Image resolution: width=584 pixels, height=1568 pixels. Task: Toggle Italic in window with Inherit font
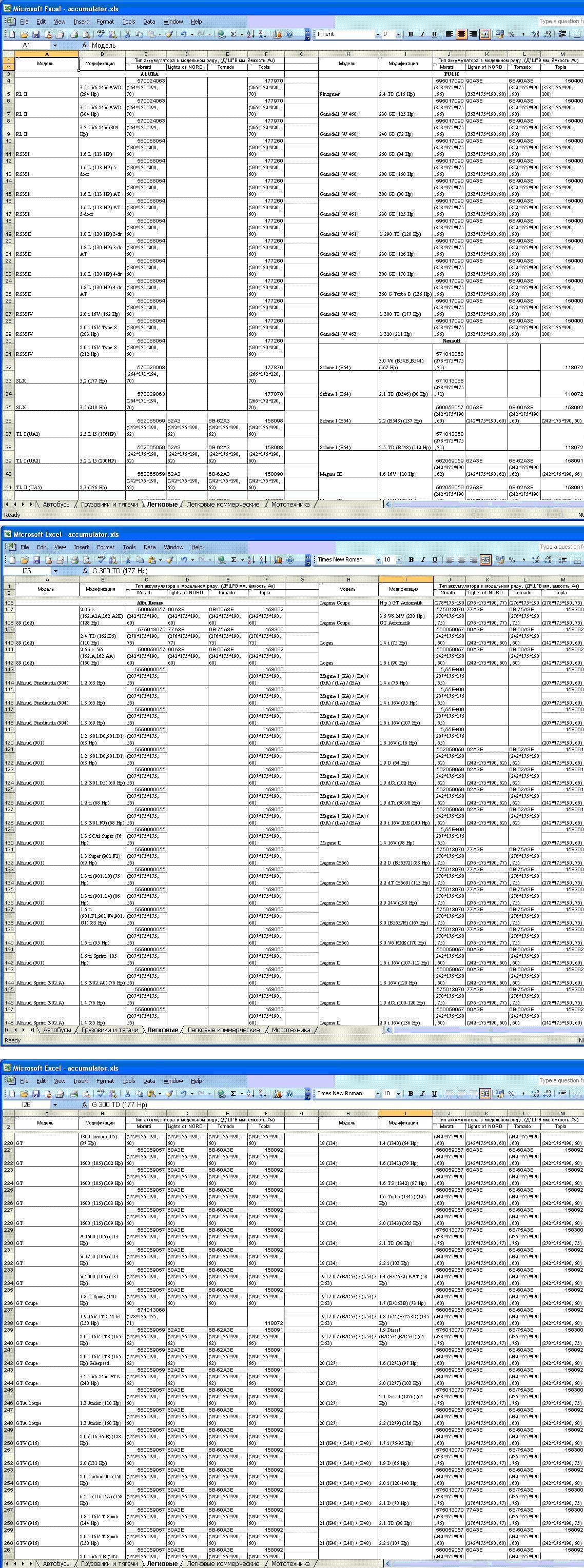click(422, 34)
